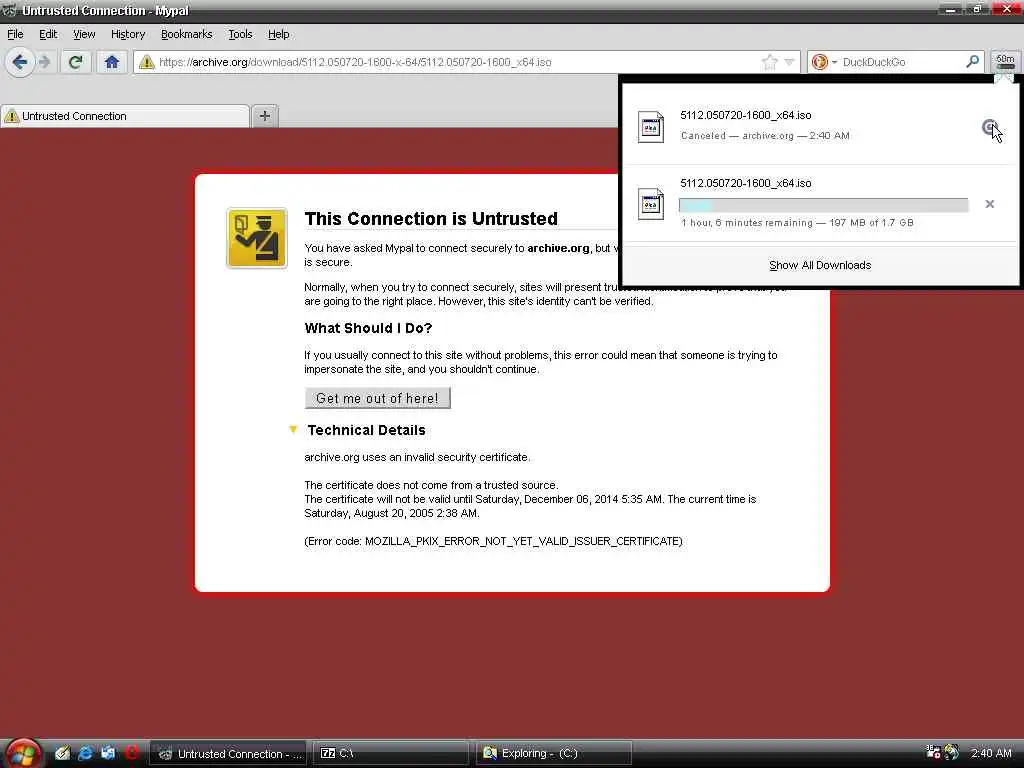
Task: Click the third quick launch icon
Action: (108, 753)
